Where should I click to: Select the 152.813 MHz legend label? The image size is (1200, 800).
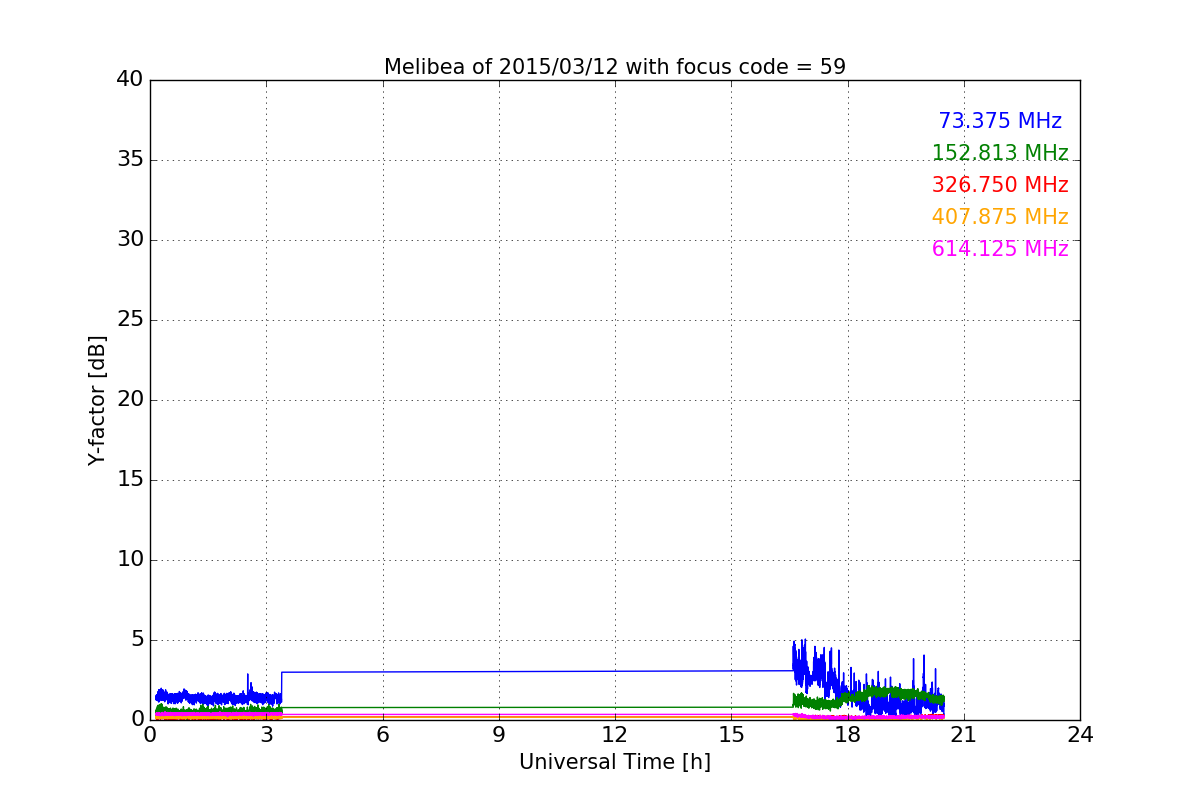pyautogui.click(x=1000, y=153)
